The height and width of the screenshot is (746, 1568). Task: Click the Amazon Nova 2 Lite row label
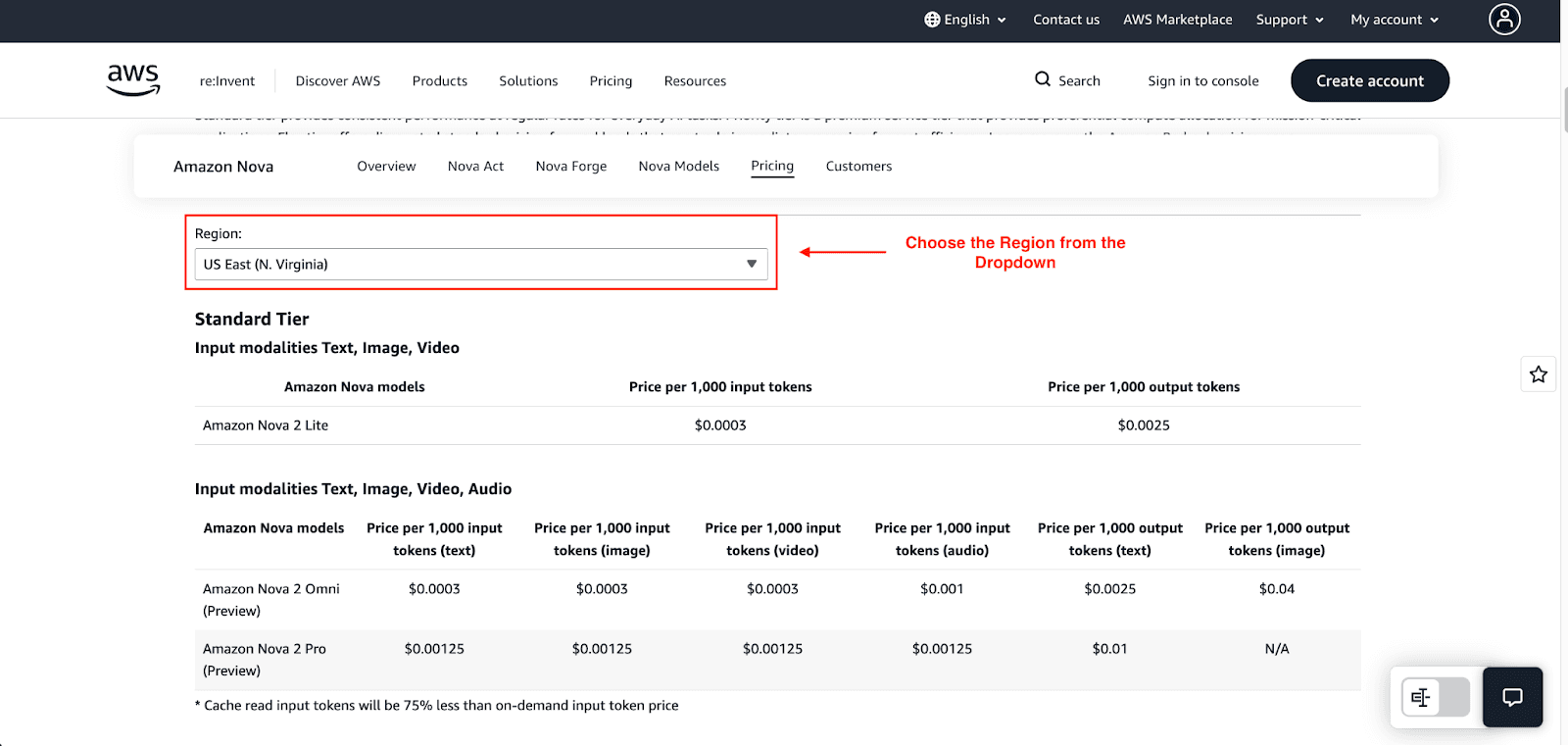[266, 425]
